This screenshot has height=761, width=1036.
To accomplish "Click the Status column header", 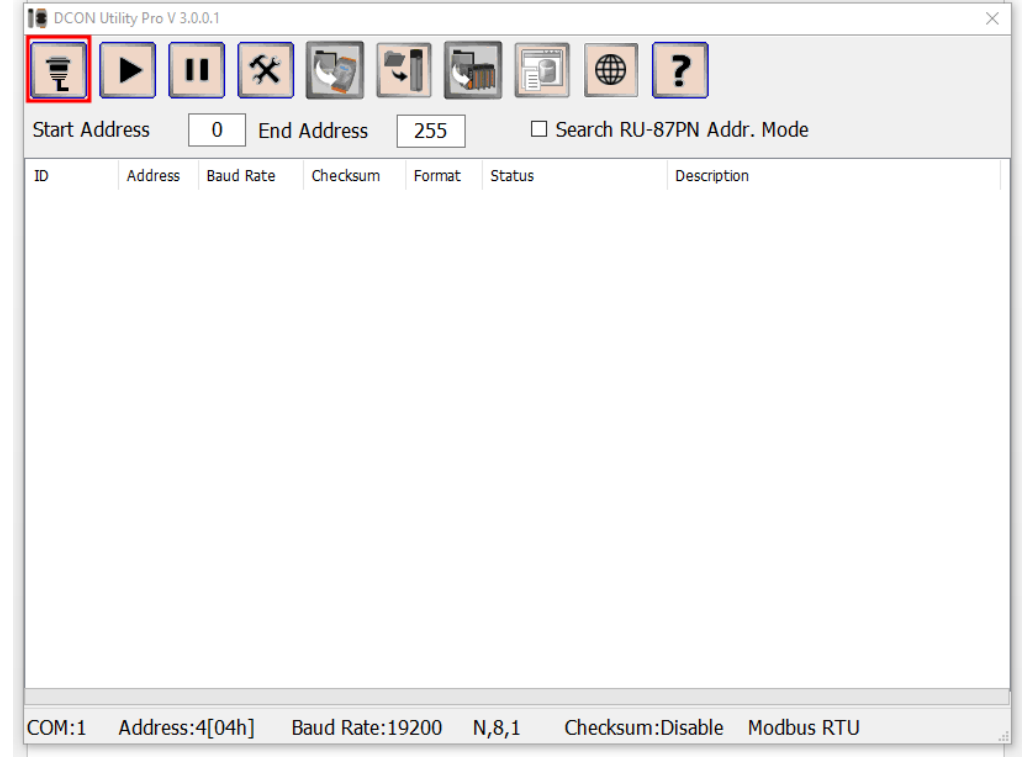I will [575, 176].
